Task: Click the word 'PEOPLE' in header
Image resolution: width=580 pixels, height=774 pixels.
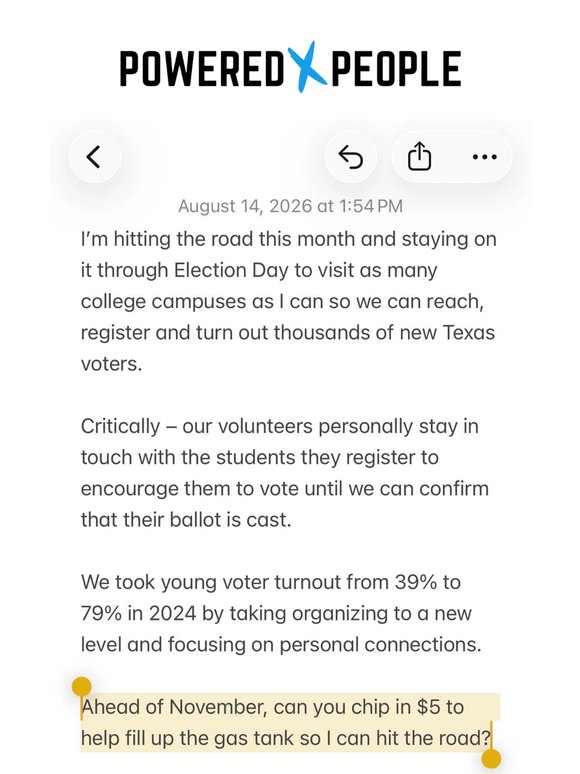Action: [x=396, y=69]
